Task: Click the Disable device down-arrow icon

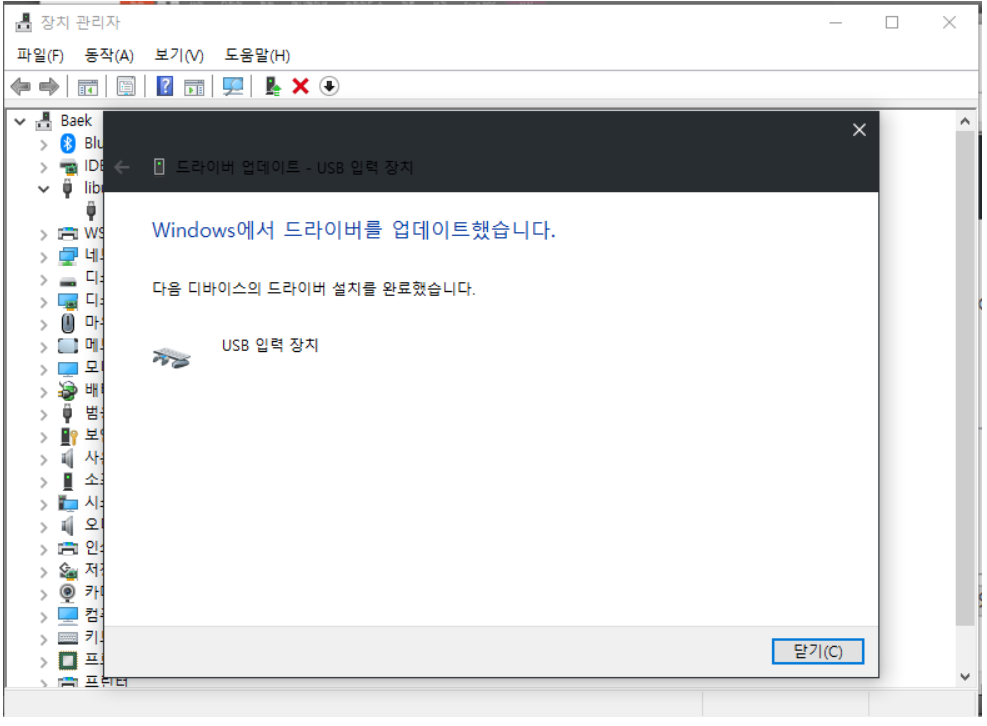Action: [x=327, y=86]
